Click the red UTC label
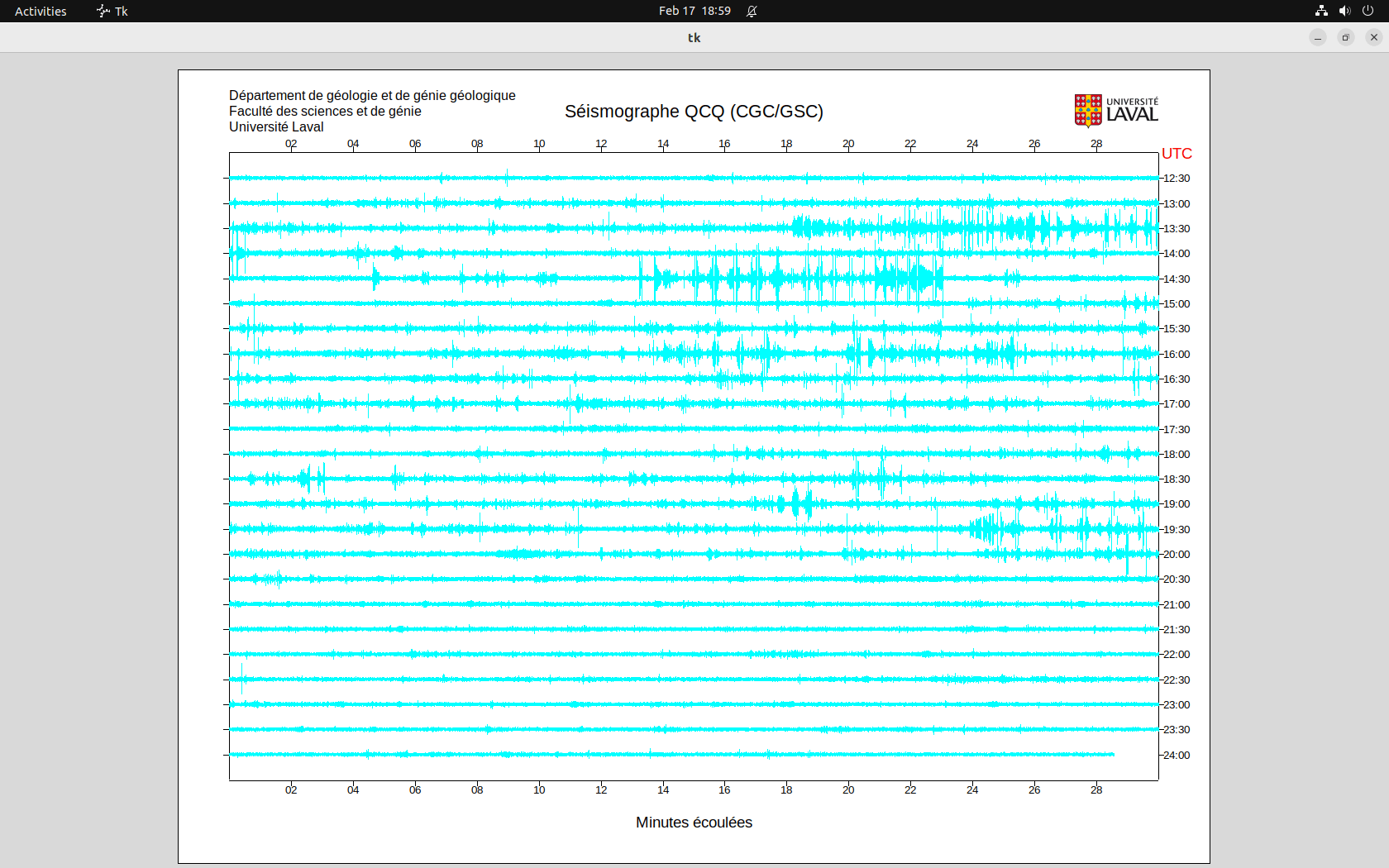1389x868 pixels. coord(1177,154)
